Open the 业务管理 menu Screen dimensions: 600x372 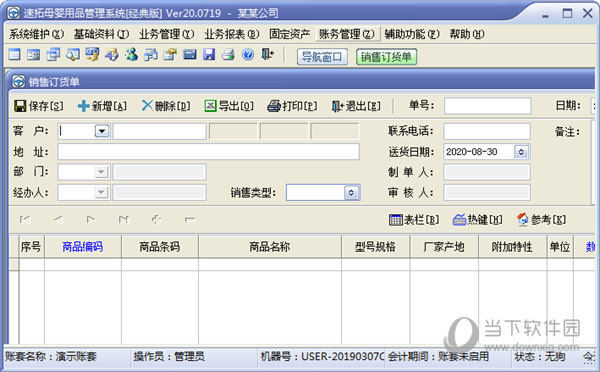point(166,34)
